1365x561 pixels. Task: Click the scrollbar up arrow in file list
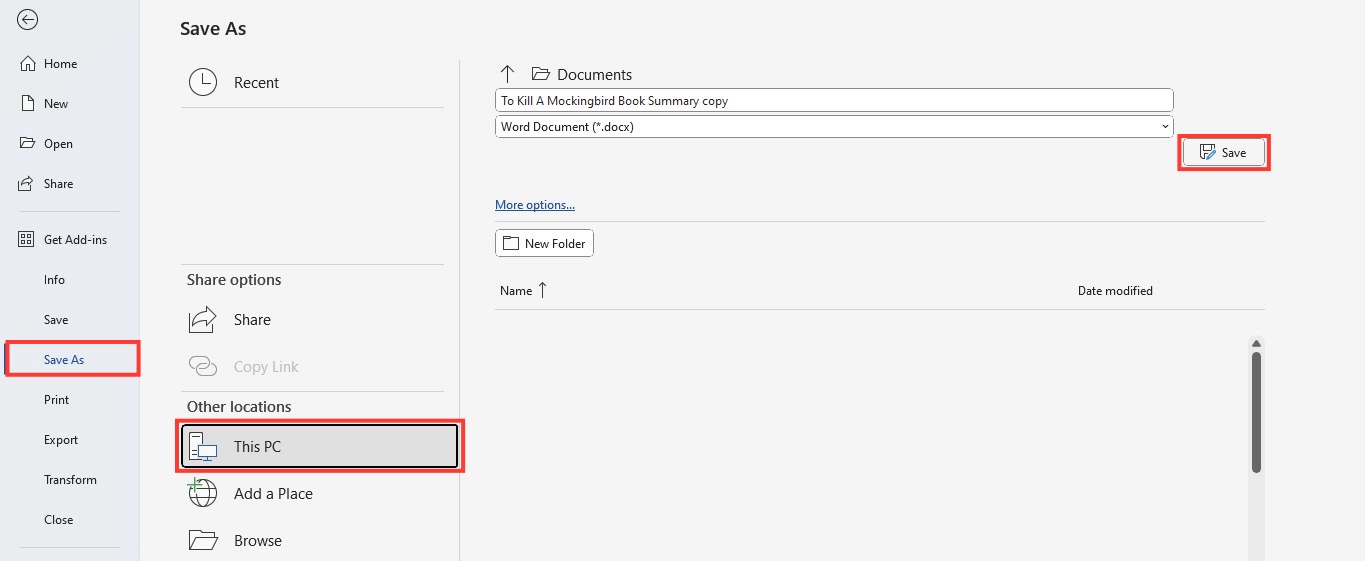coord(1257,343)
